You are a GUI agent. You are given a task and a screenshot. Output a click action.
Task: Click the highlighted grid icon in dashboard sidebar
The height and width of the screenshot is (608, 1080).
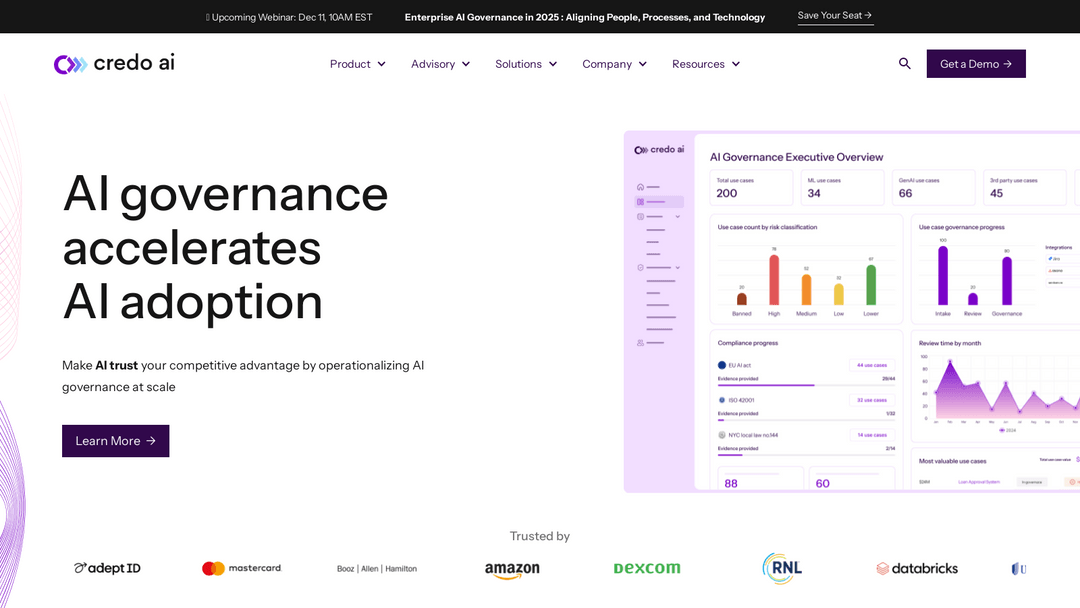pos(641,202)
